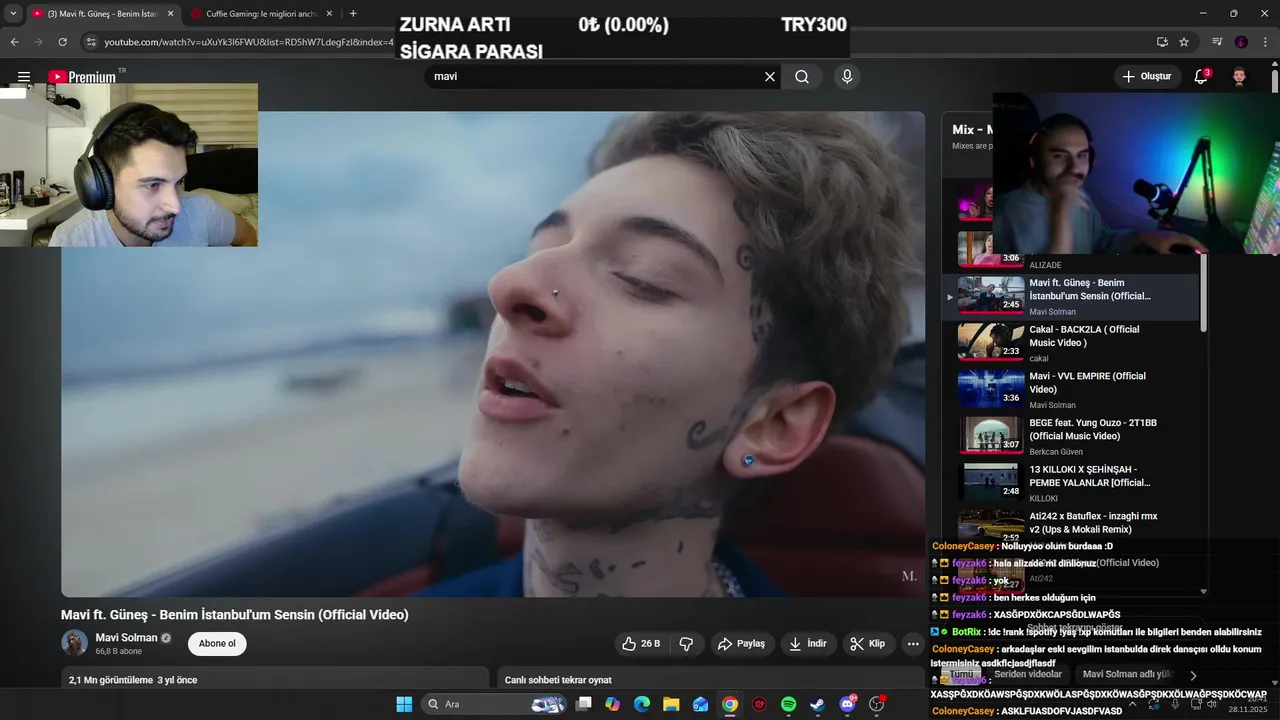Open Spotify from the taskbar
1280x720 pixels.
tap(788, 704)
